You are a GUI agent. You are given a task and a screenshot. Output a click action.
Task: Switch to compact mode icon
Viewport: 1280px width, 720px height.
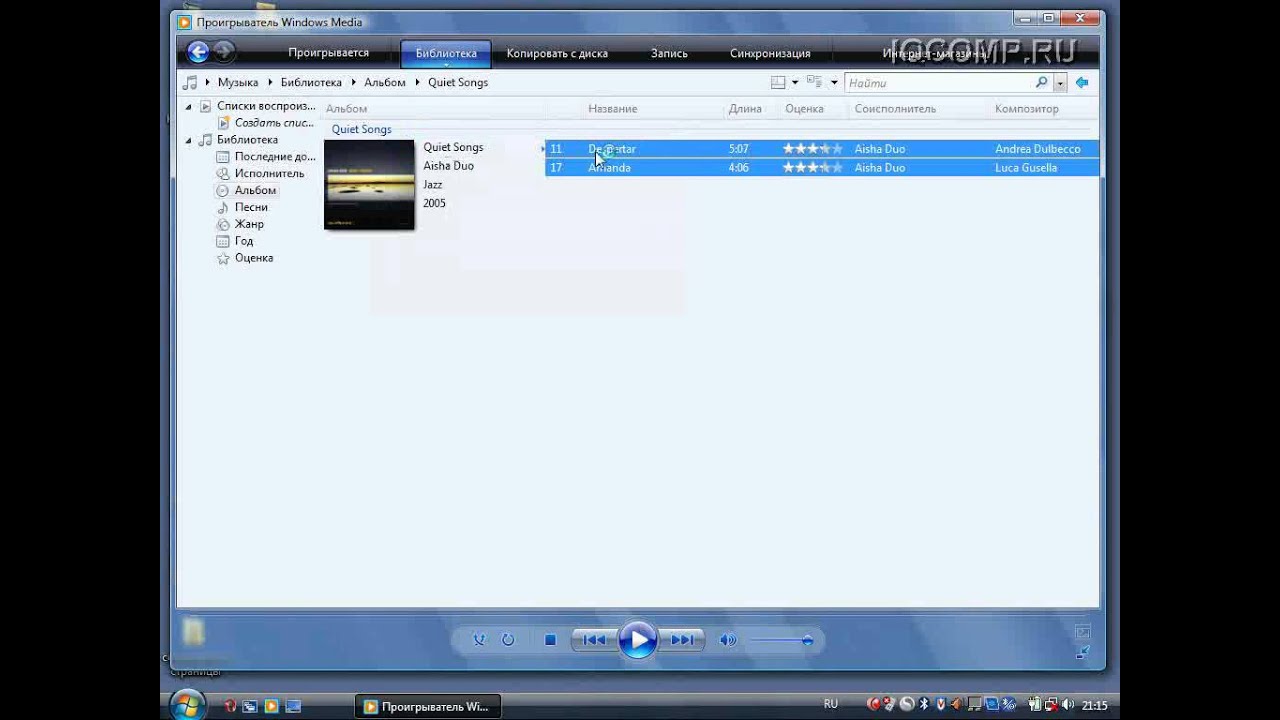click(x=1082, y=652)
